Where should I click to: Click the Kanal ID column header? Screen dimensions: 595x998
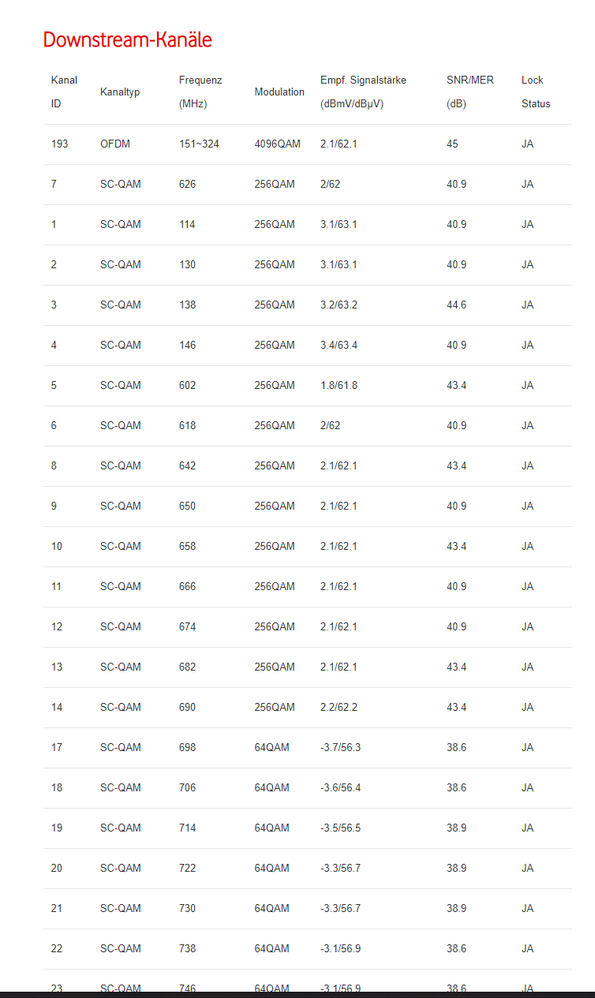[x=64, y=92]
